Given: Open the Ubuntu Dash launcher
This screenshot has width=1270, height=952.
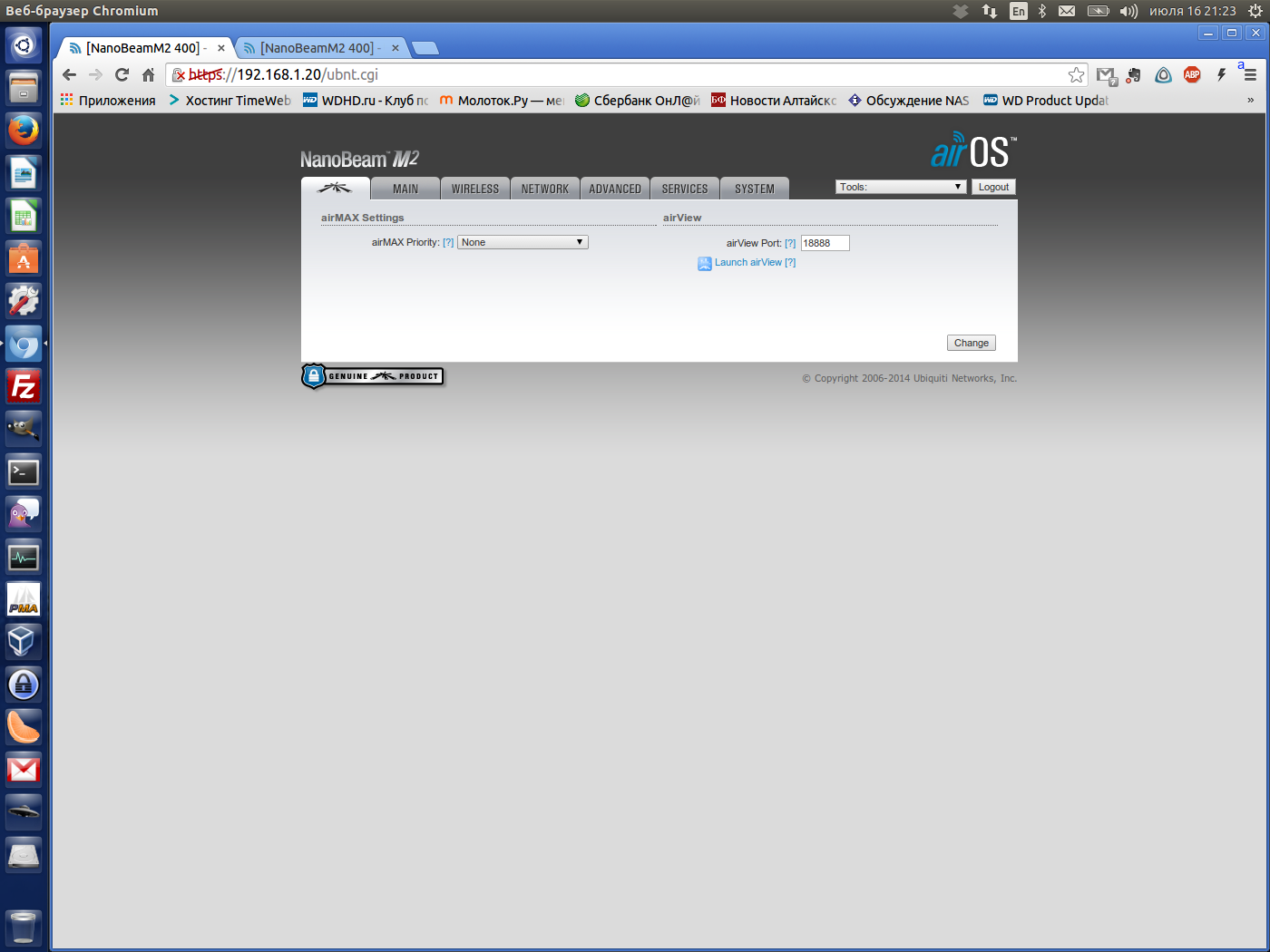Looking at the screenshot, I should coord(24,45).
